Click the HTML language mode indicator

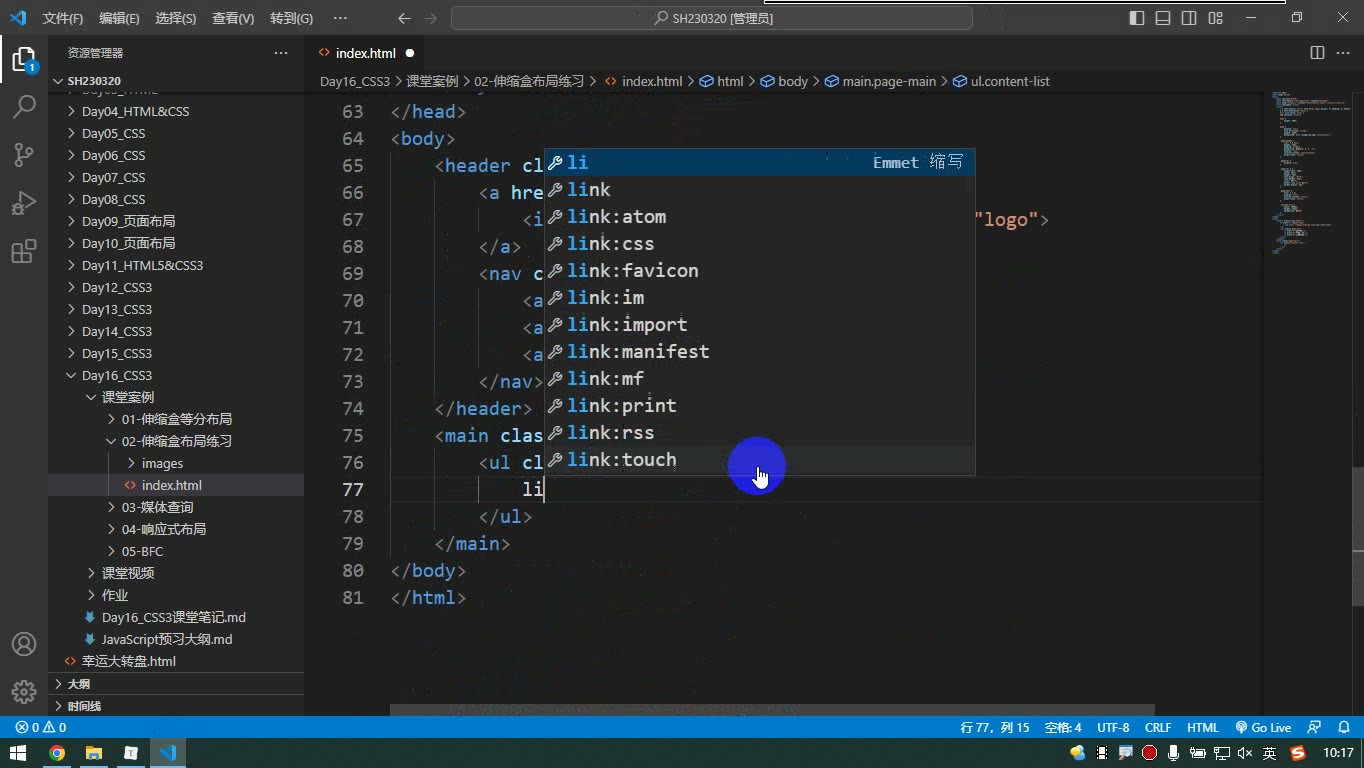(1203, 728)
